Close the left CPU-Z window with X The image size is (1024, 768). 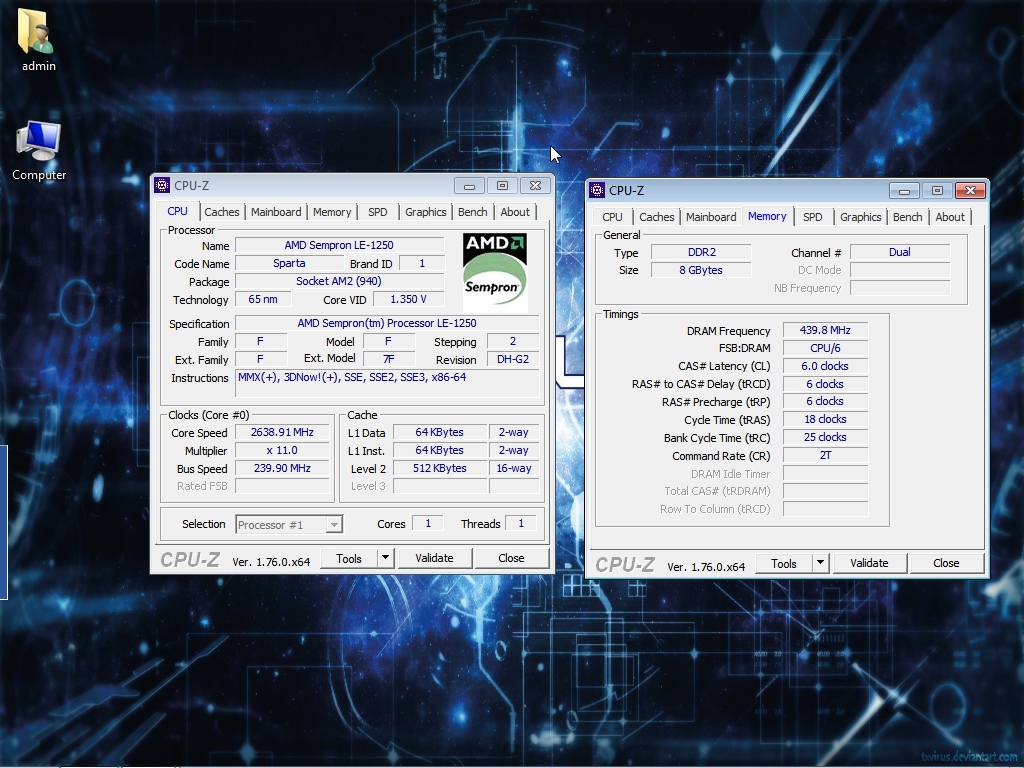click(x=536, y=185)
